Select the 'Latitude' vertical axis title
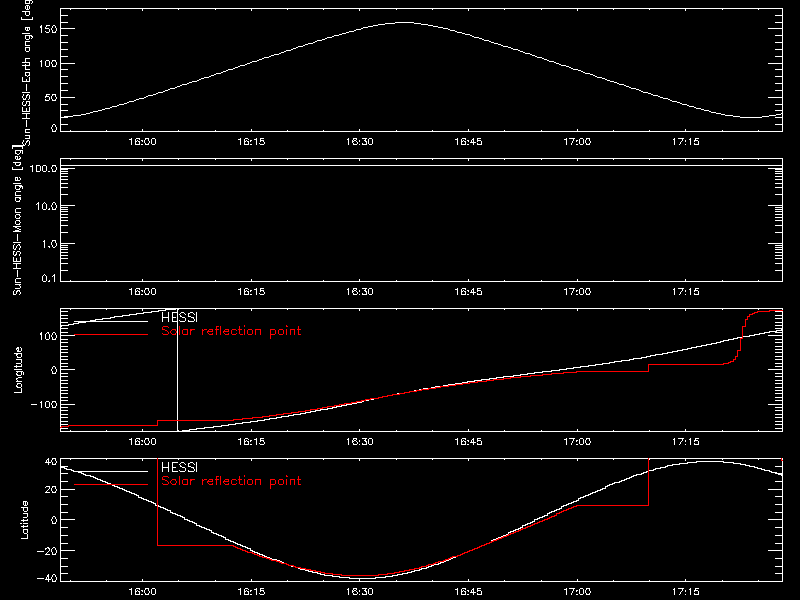Image resolution: width=800 pixels, height=600 pixels. pyautogui.click(x=24, y=520)
